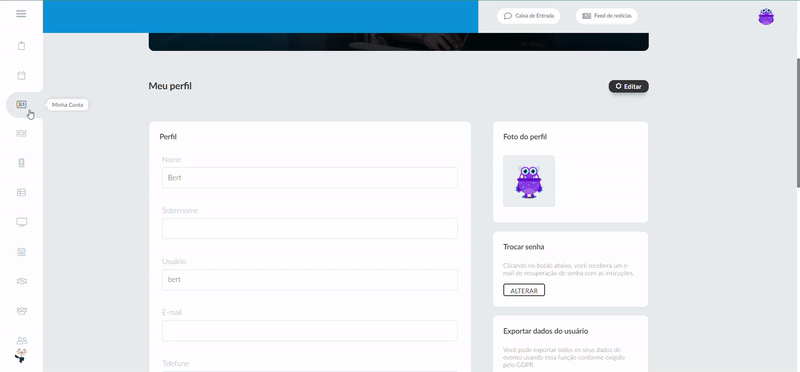
Task: Click the Usuário input field
Action: pos(310,280)
